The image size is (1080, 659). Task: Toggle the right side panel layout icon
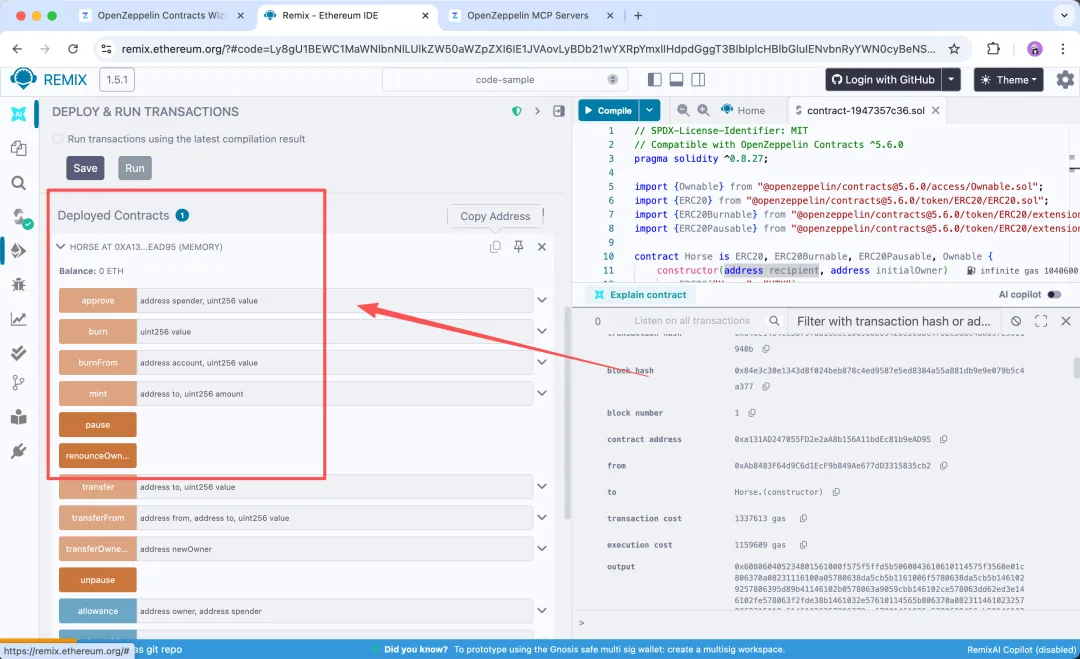pos(698,80)
